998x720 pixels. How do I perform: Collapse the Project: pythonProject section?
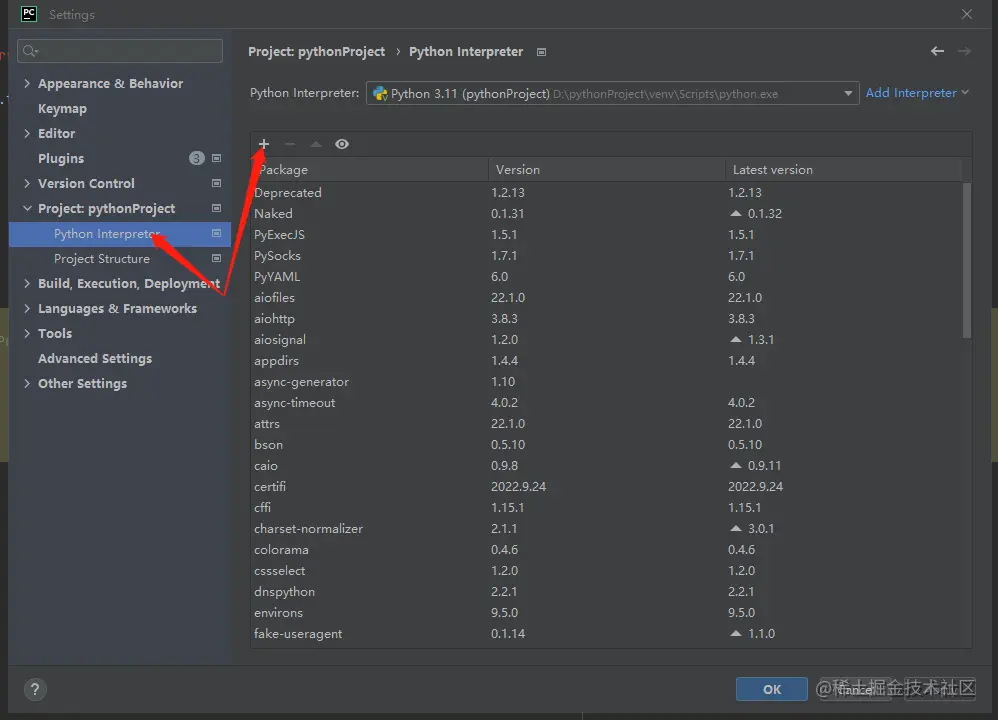pyautogui.click(x=27, y=208)
